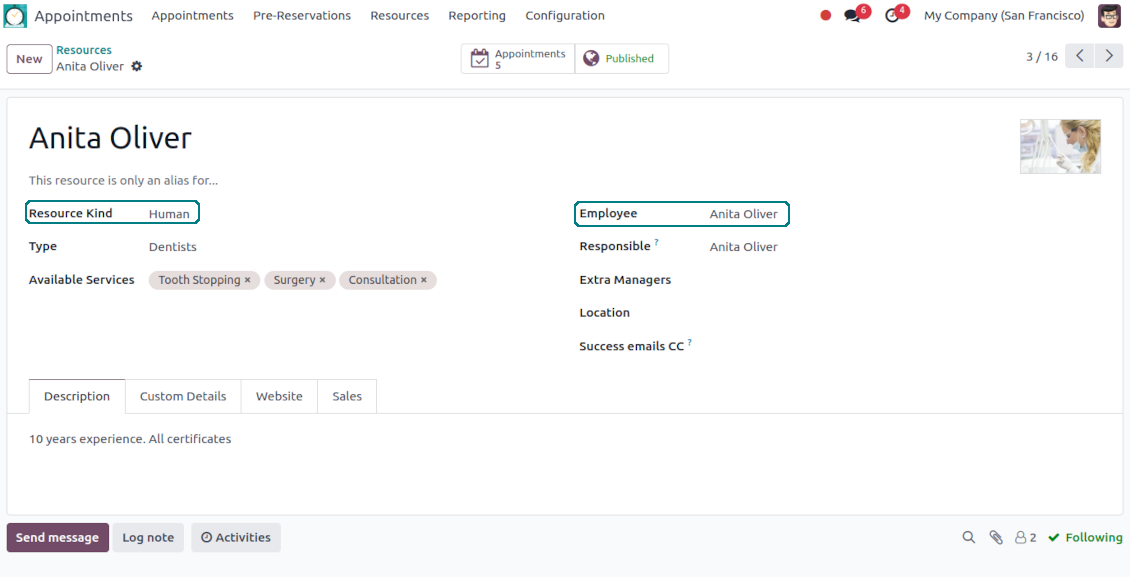Go to the previous record arrow
The height and width of the screenshot is (577, 1130).
[1079, 56]
